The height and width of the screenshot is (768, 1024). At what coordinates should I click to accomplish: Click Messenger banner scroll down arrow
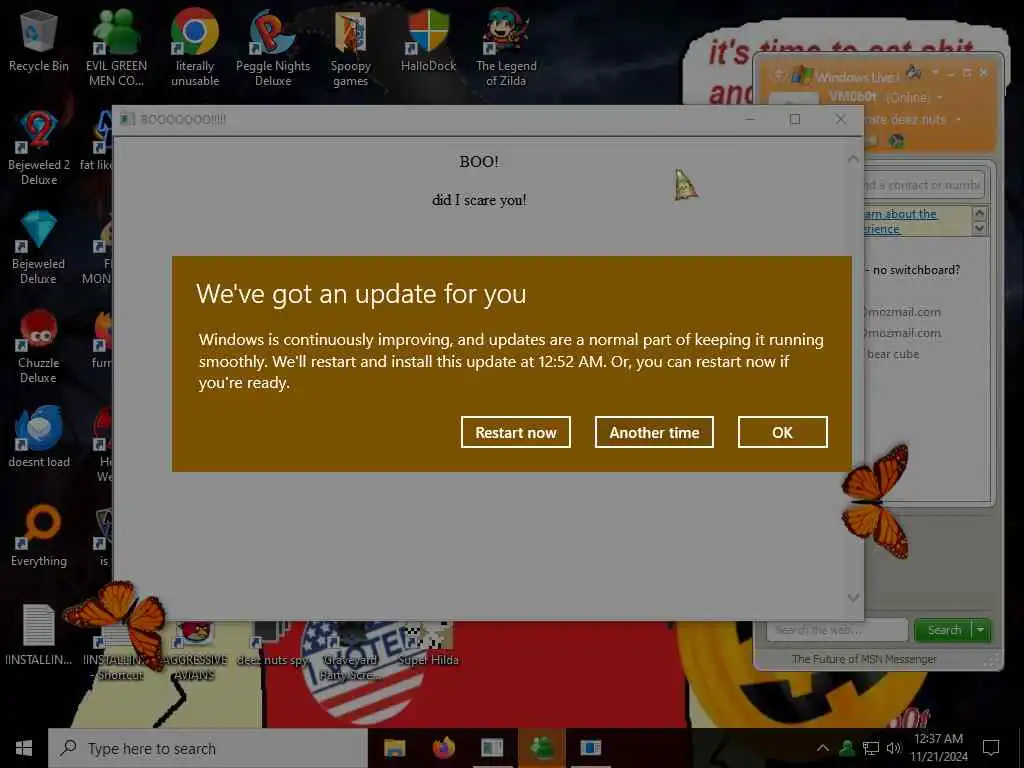coord(979,229)
